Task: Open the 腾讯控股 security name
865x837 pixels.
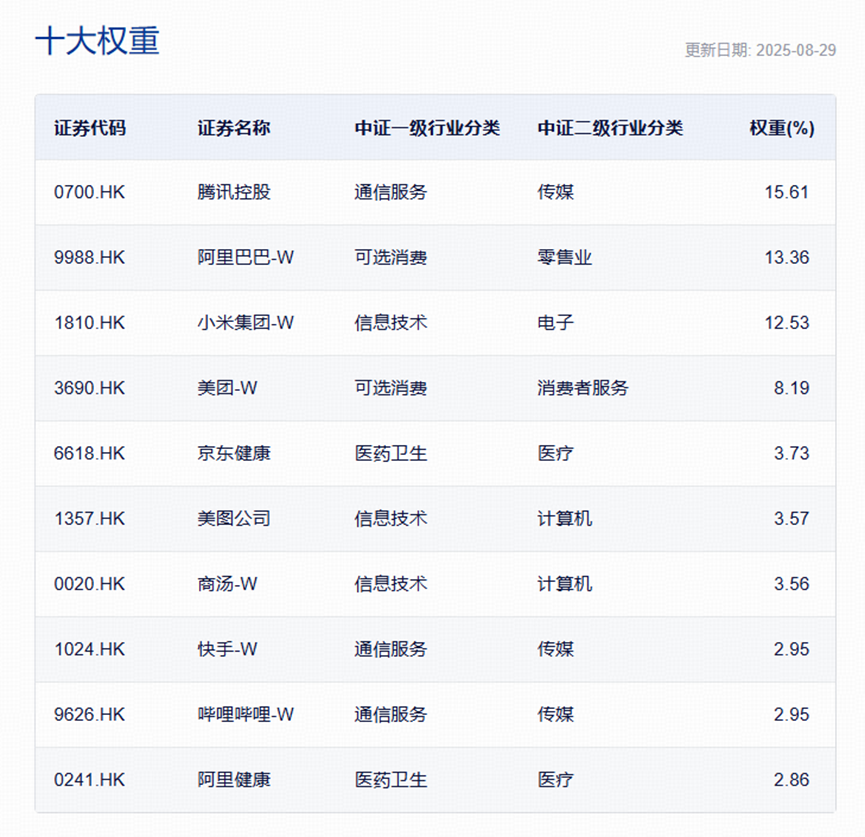Action: pos(234,192)
